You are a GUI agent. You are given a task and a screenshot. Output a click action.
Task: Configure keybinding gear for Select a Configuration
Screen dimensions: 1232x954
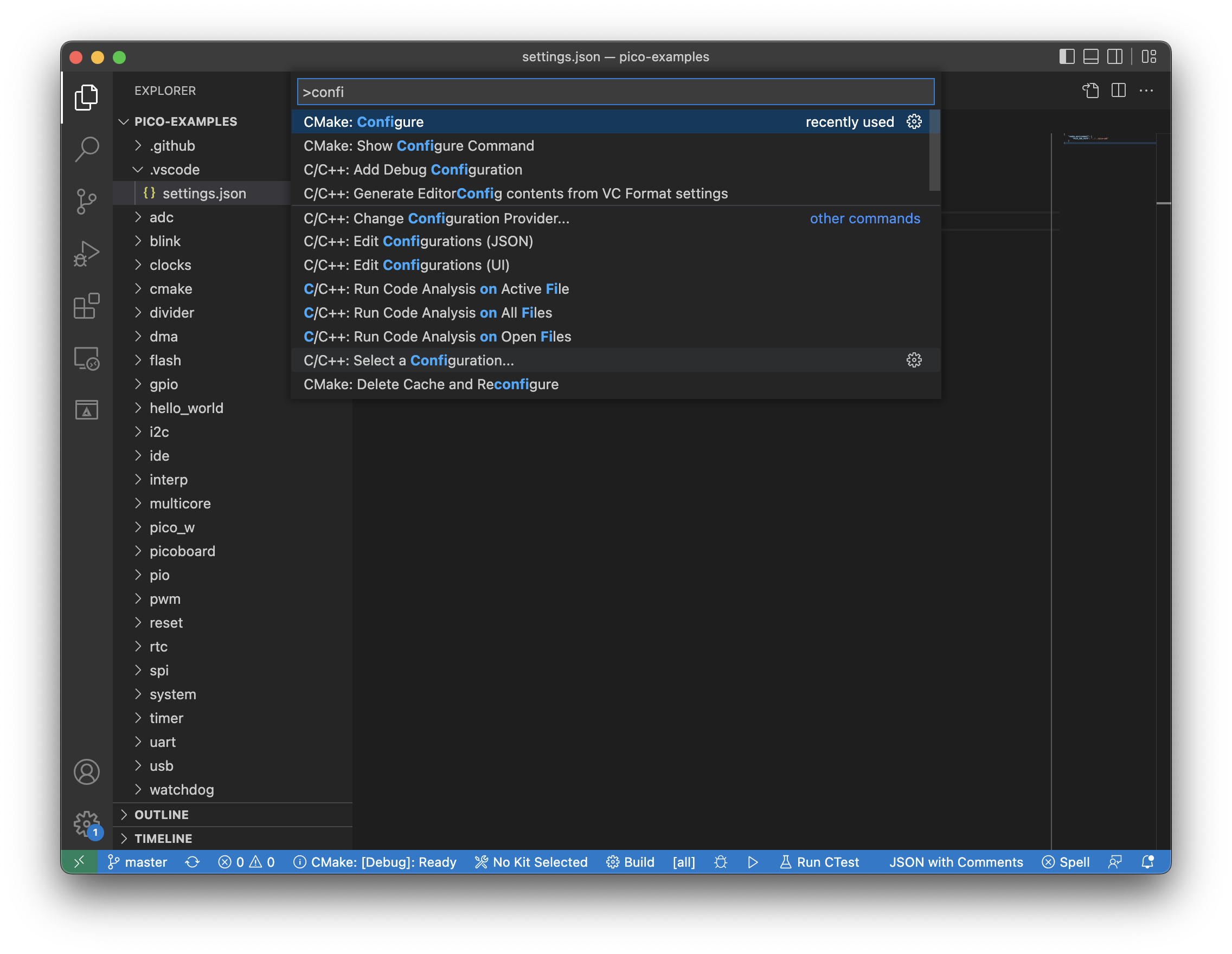pos(914,360)
